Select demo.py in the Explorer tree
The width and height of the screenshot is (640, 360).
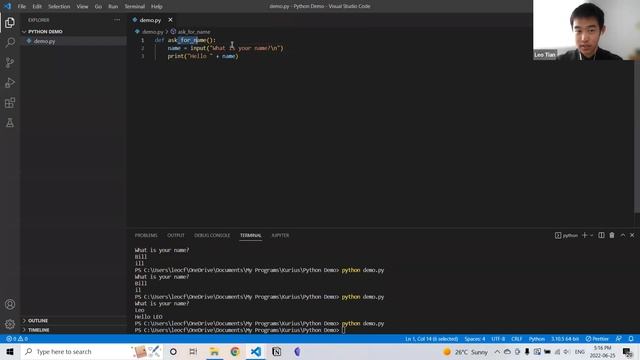coord(73,41)
